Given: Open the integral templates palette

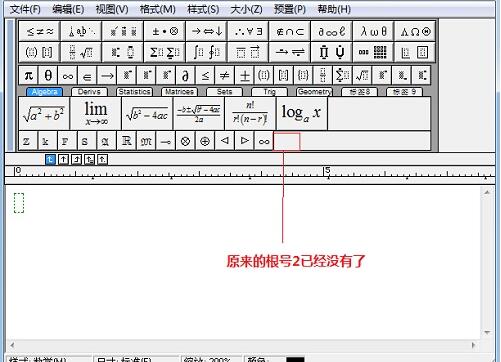Looking at the screenshot, I should [x=206, y=52].
